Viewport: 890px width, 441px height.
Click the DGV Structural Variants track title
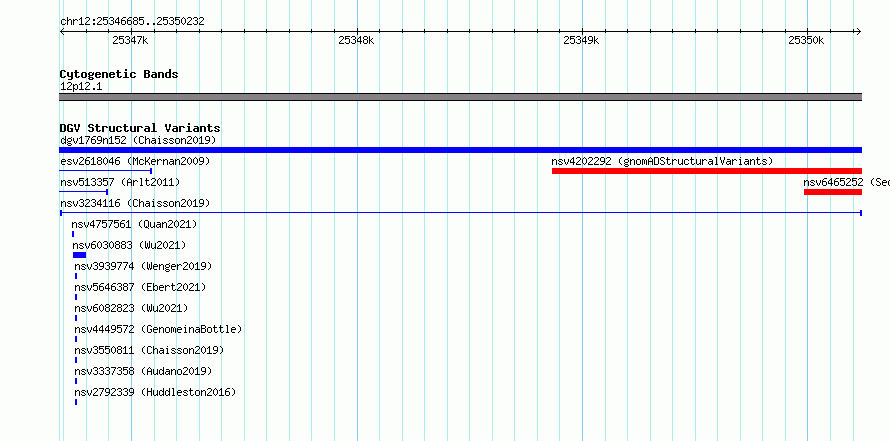(x=140, y=128)
